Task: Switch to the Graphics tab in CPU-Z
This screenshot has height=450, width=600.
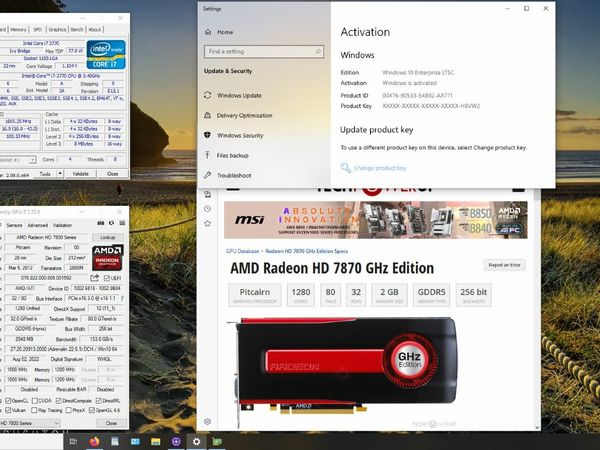Action: (x=57, y=29)
